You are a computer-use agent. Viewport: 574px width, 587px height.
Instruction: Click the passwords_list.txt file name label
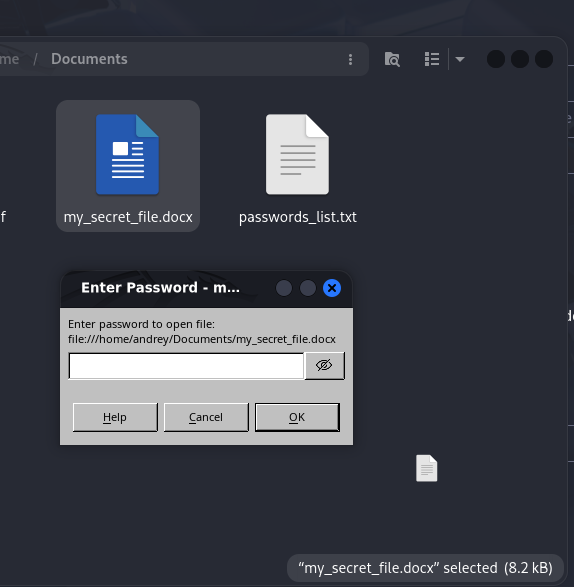pos(298,217)
